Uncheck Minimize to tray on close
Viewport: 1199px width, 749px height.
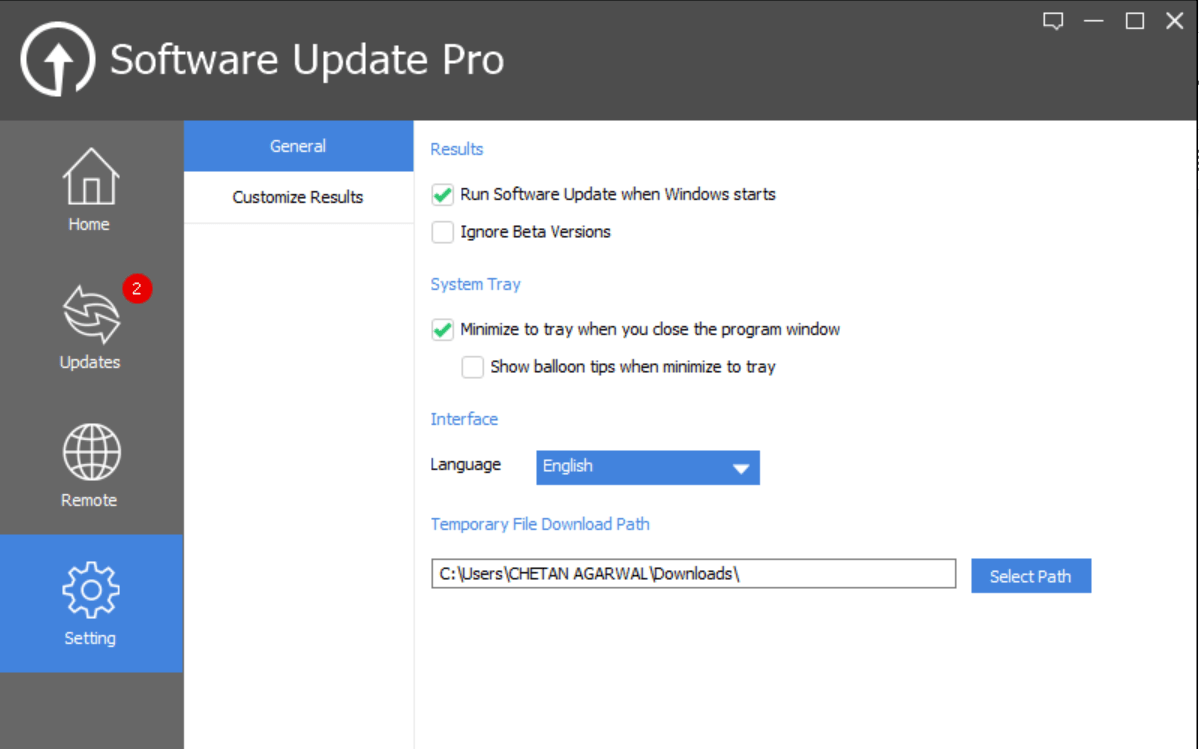pos(442,329)
